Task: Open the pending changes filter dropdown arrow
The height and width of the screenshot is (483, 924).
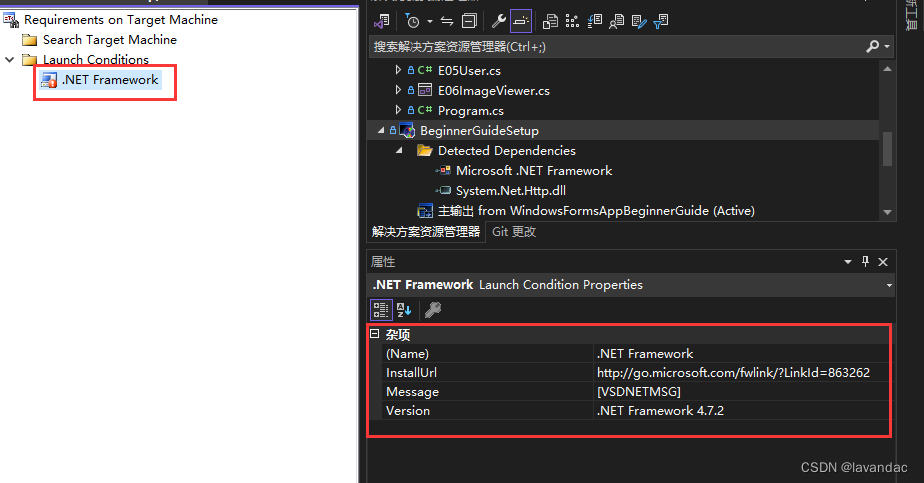Action: pos(430,22)
